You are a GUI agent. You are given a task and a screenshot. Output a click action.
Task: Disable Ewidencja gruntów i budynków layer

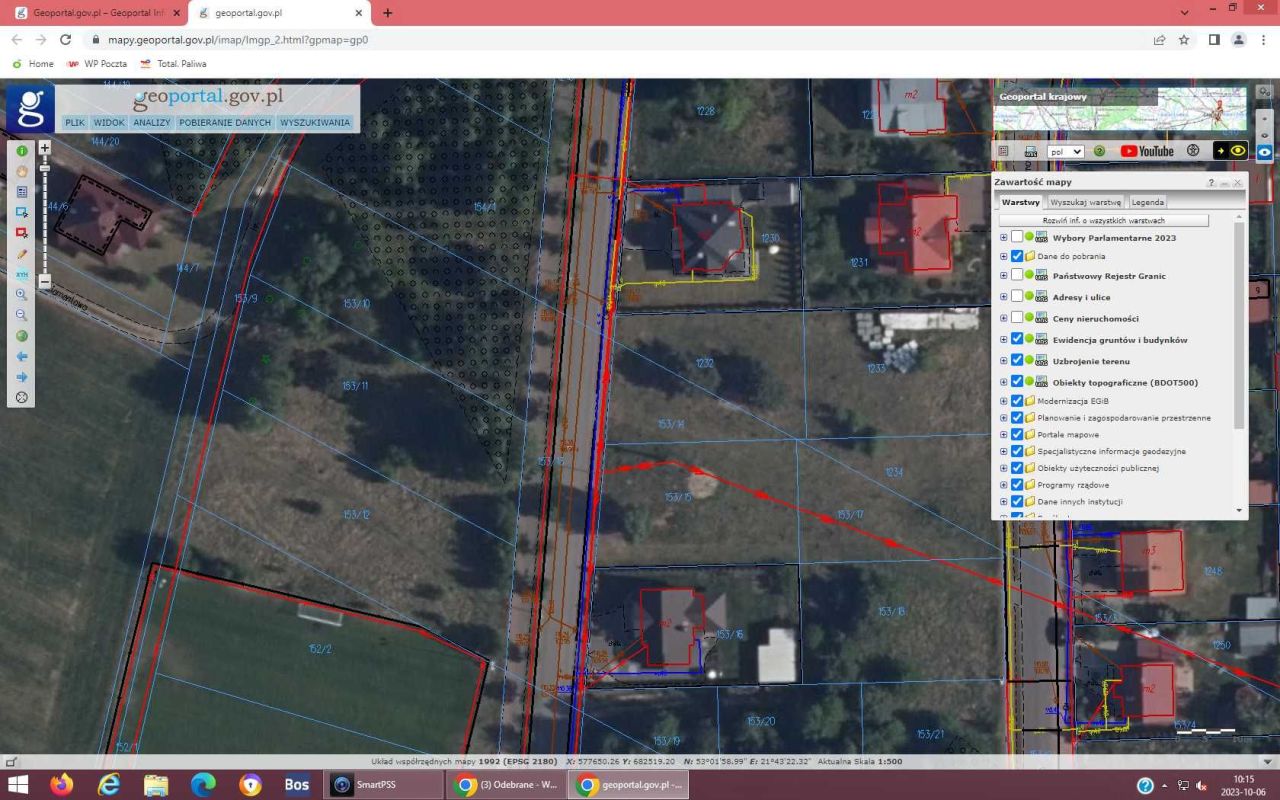click(1017, 339)
